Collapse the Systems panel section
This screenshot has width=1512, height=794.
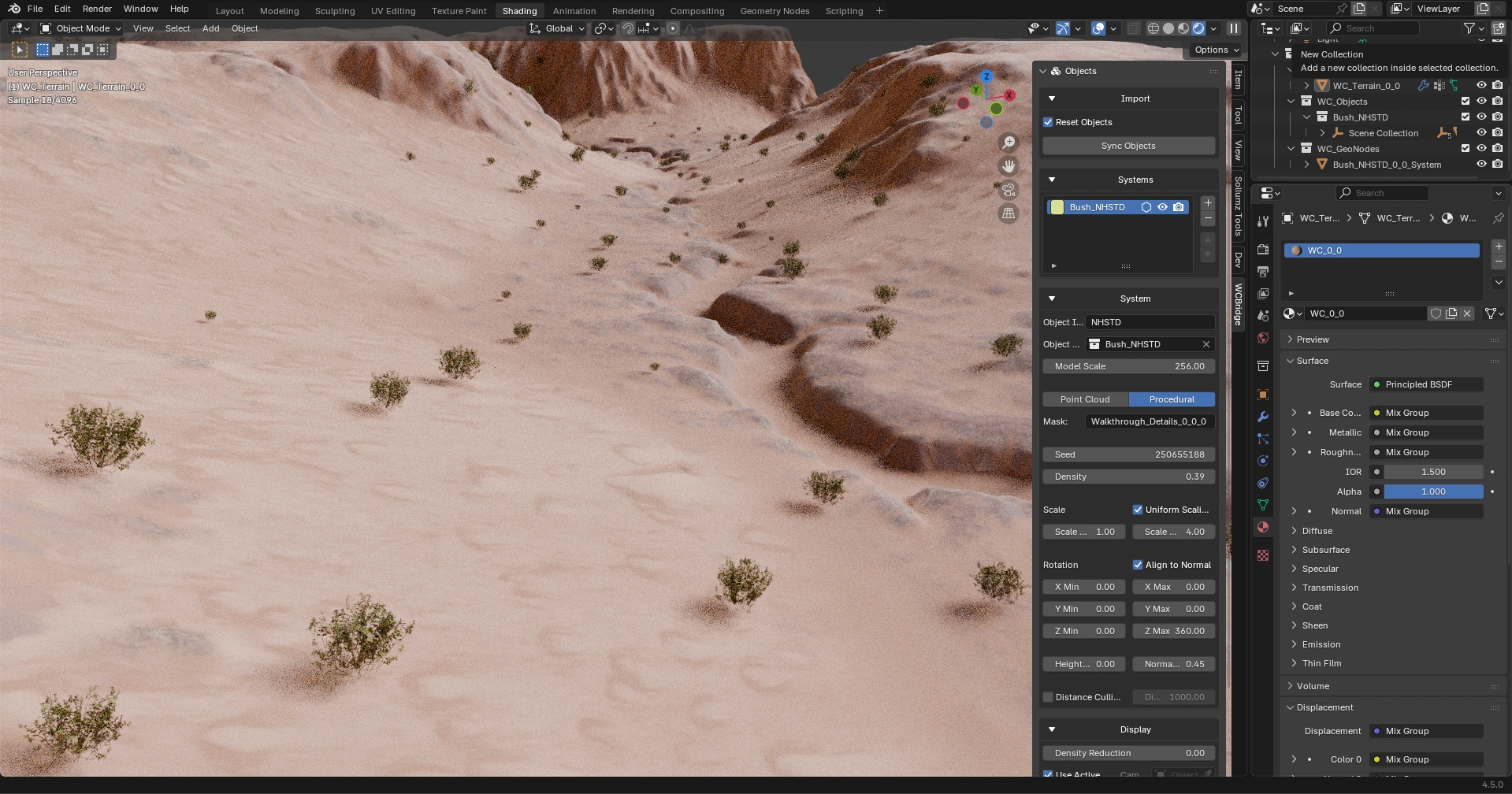tap(1052, 180)
